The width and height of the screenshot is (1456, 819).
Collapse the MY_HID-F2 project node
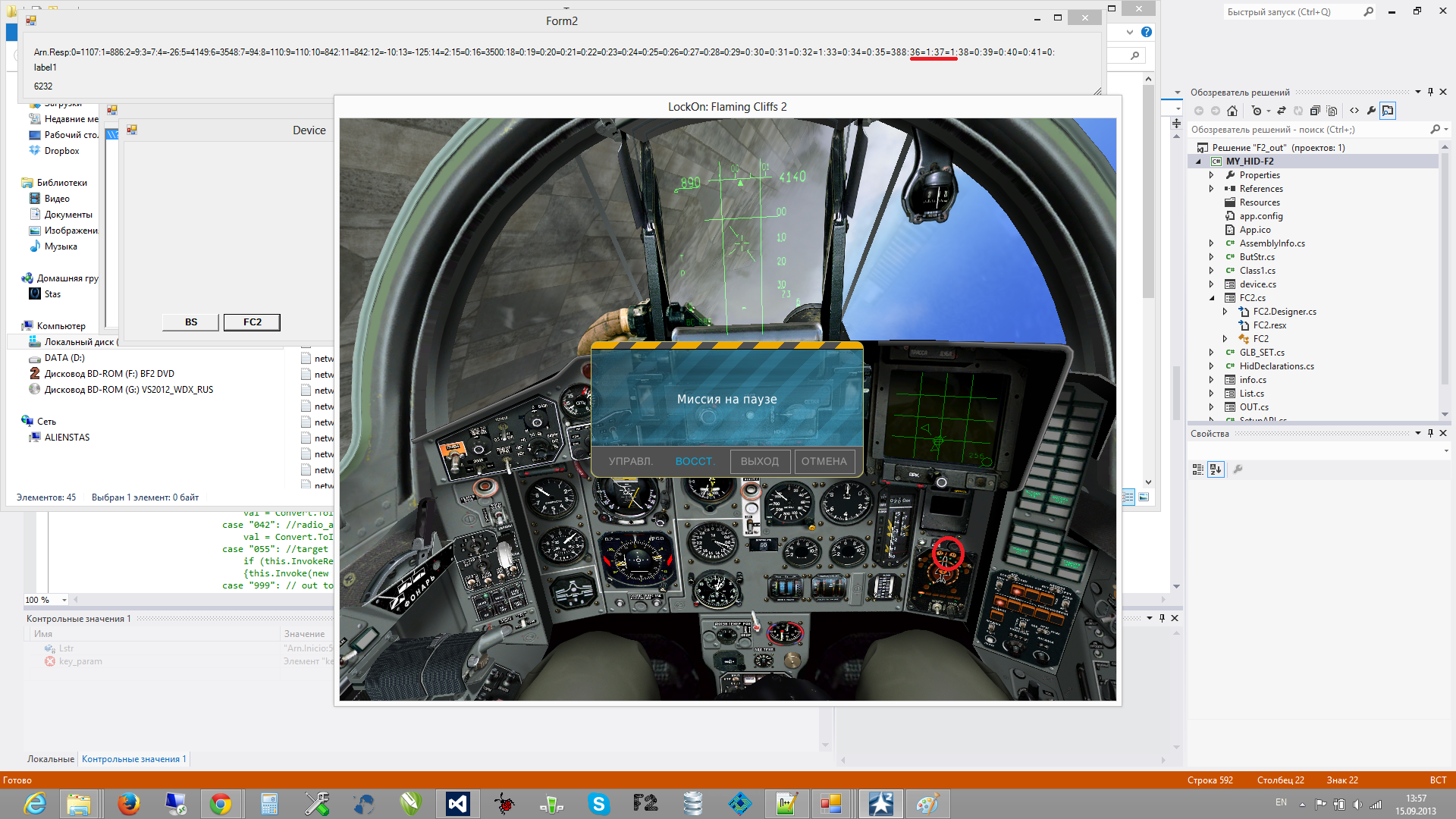pos(1198,162)
